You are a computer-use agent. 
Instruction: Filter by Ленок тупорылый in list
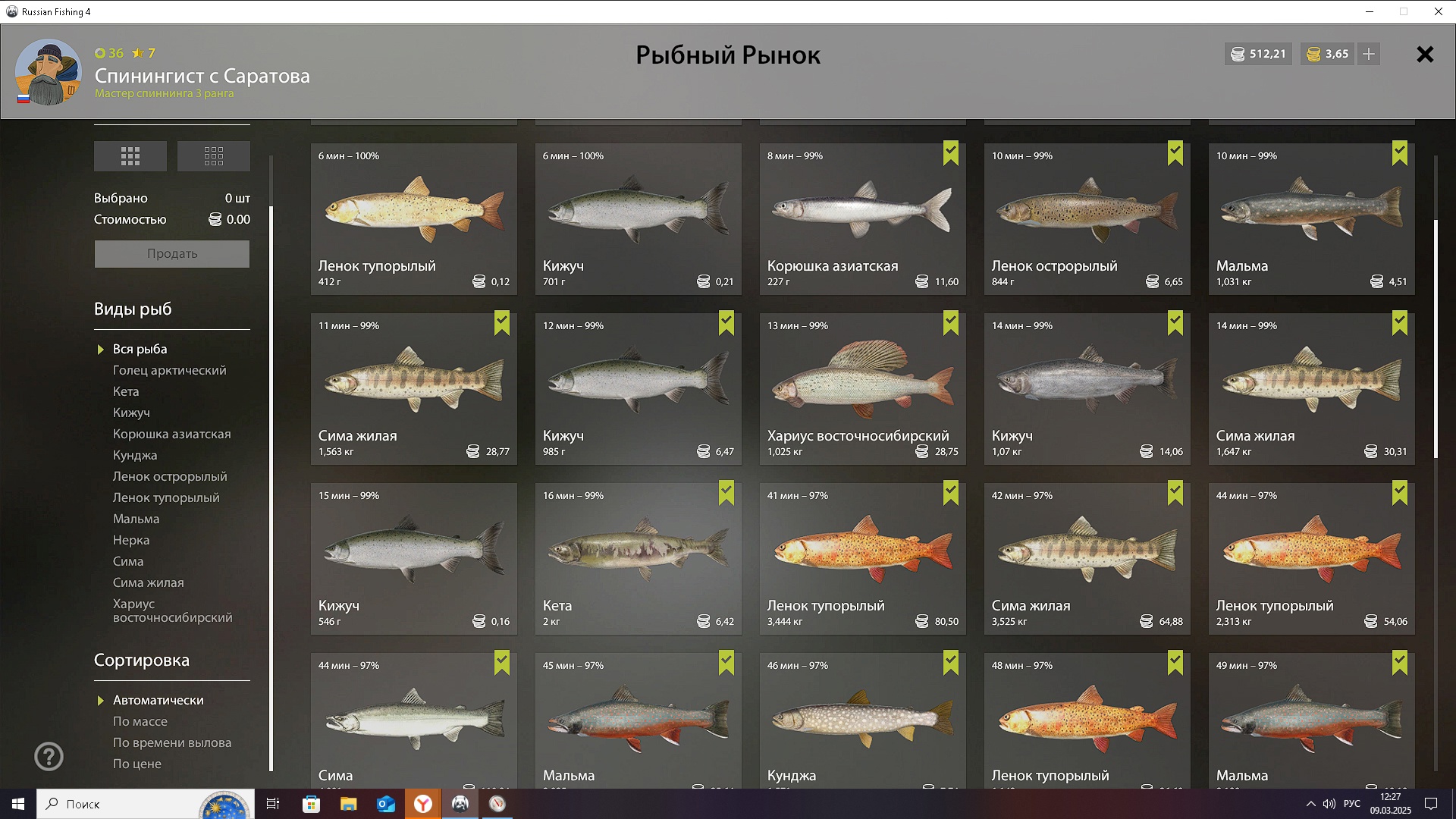pyautogui.click(x=166, y=497)
